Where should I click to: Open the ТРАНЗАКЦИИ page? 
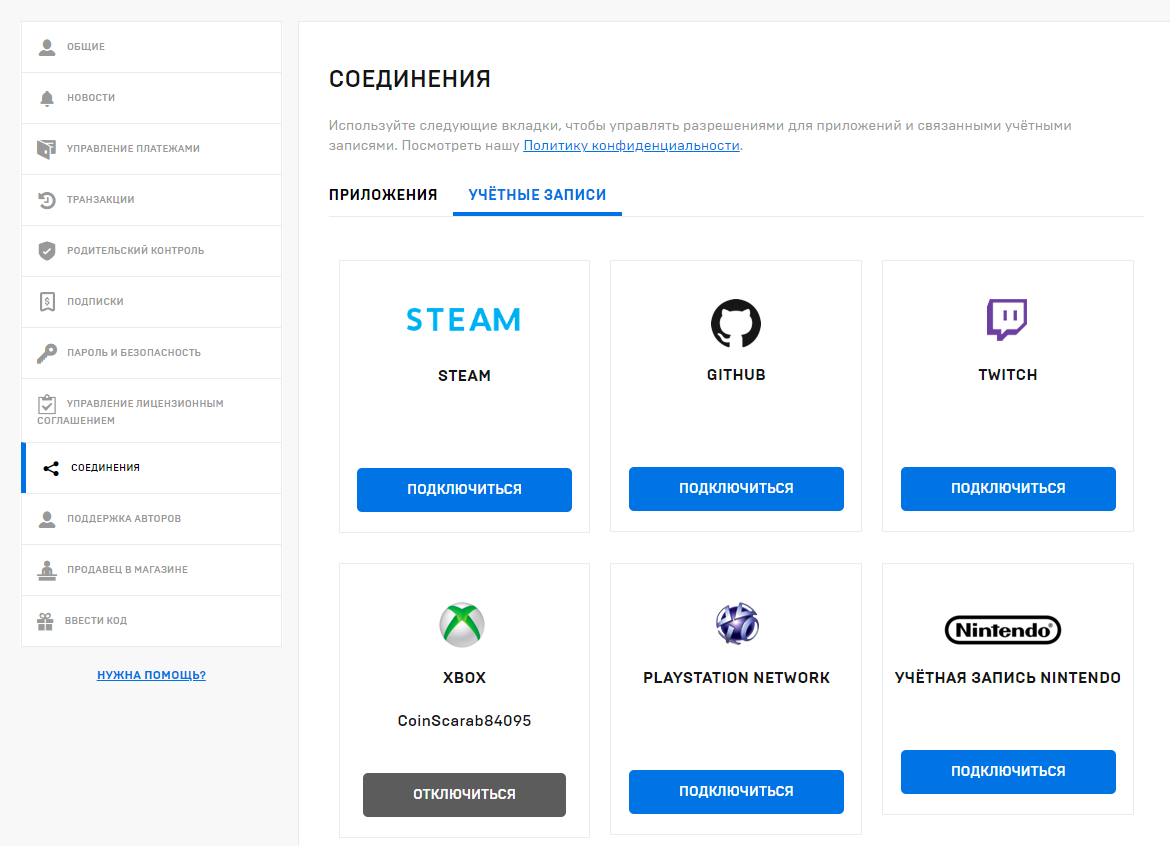pyautogui.click(x=151, y=200)
